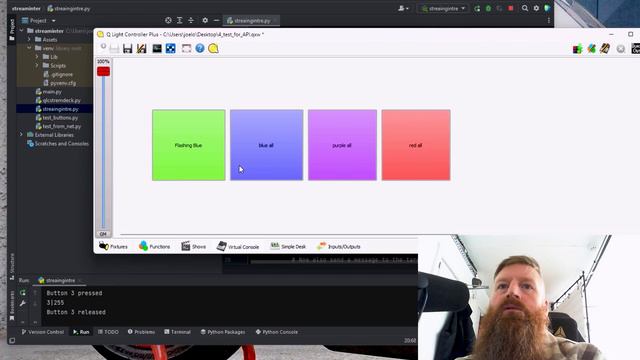Switch to the Functions tab in QLC+
Screen dimensions: 640x360
click(155, 247)
